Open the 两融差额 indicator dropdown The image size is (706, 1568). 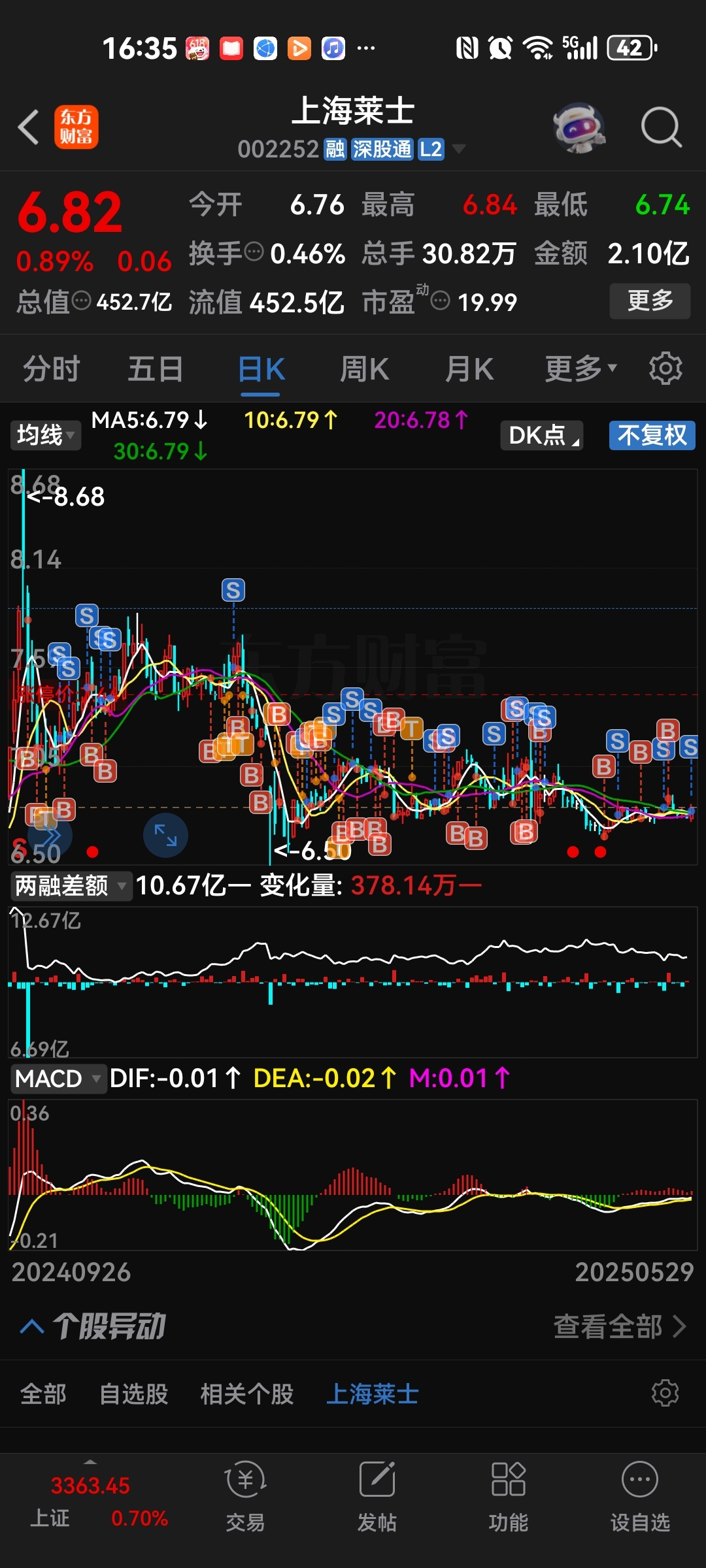click(x=71, y=886)
